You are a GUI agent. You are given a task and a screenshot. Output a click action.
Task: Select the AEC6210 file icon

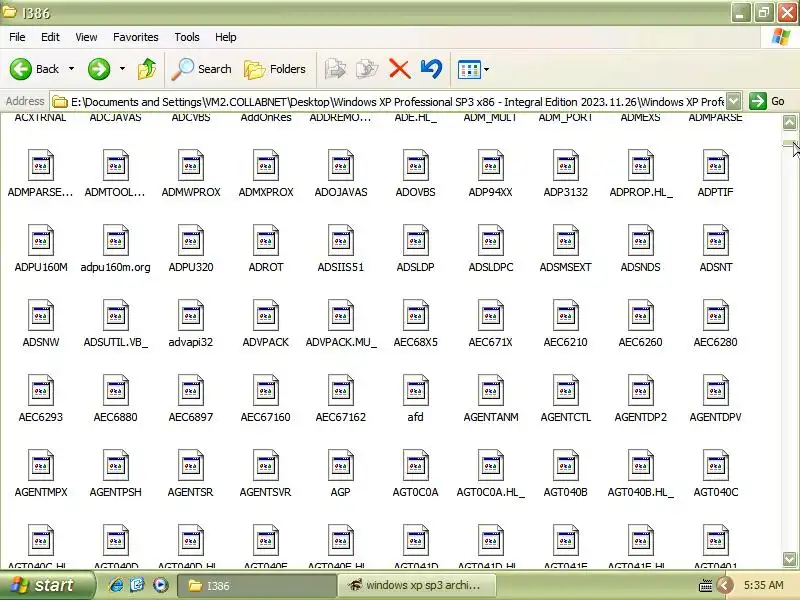(x=565, y=315)
